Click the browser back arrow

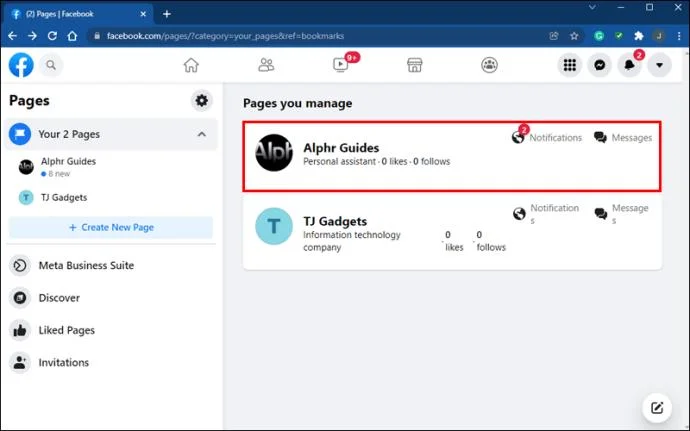pos(12,36)
